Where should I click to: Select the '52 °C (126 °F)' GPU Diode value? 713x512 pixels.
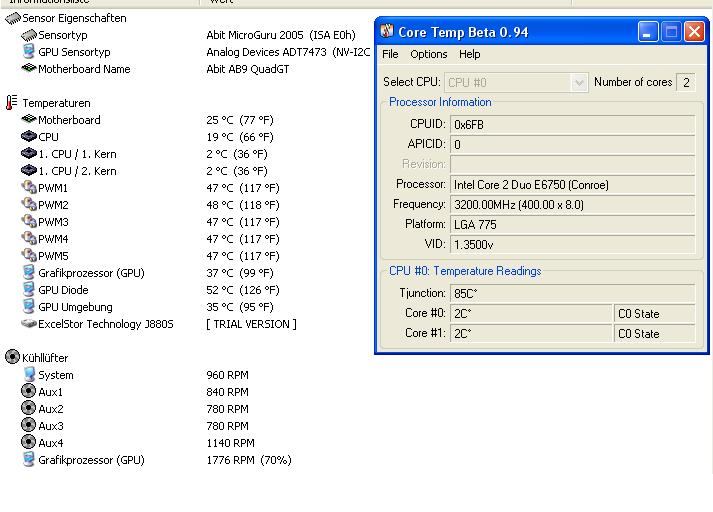pyautogui.click(x=242, y=290)
